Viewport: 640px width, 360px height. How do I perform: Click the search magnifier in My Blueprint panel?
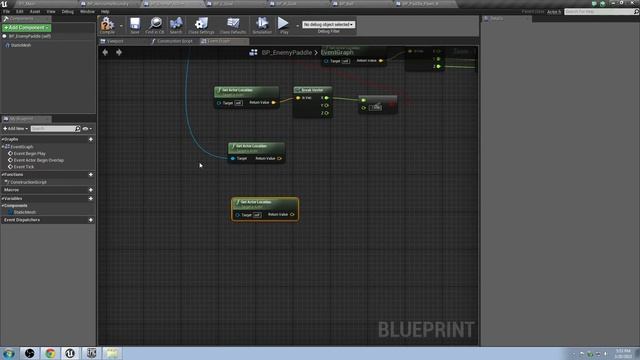(78, 129)
